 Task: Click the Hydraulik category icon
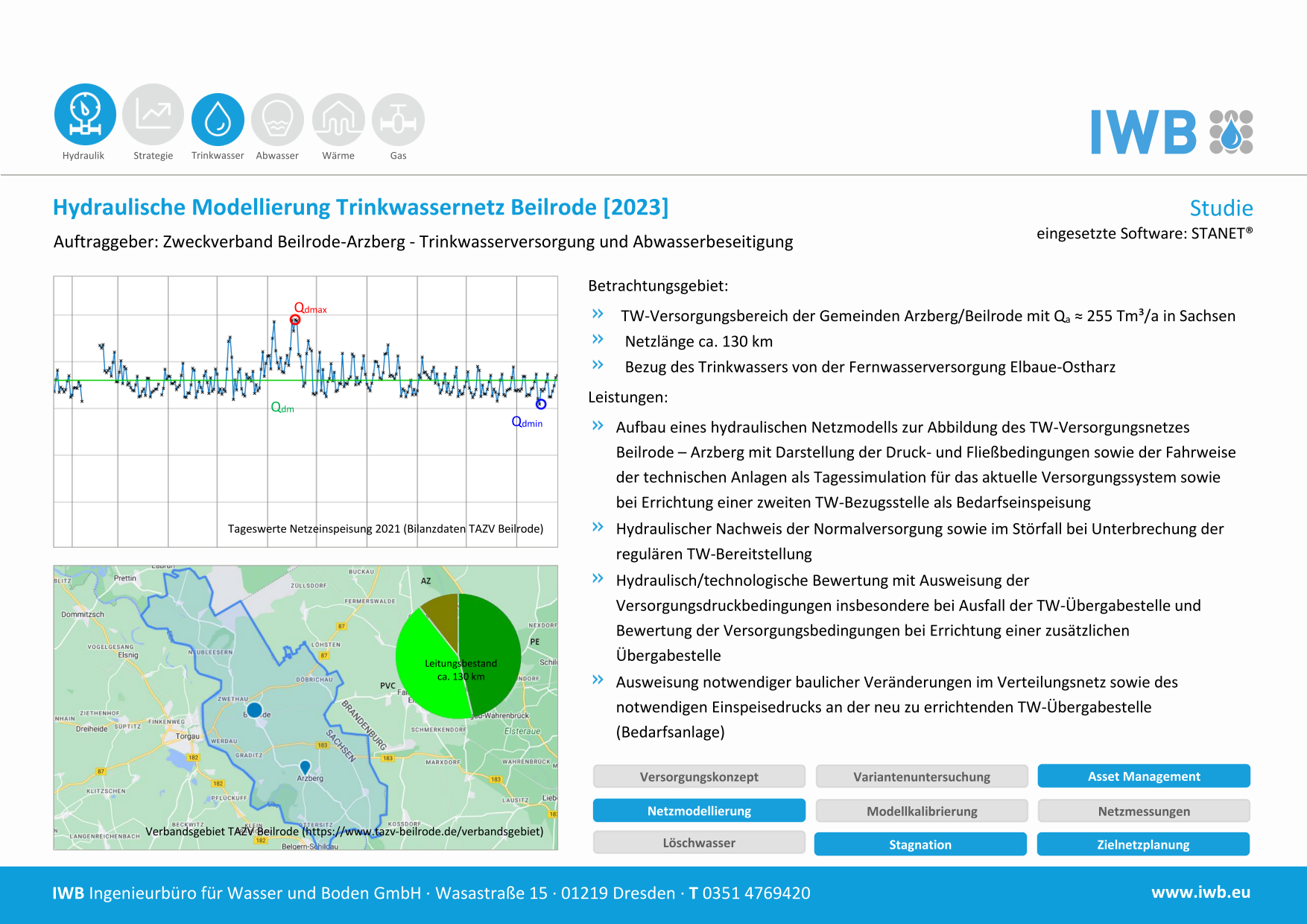tap(85, 114)
